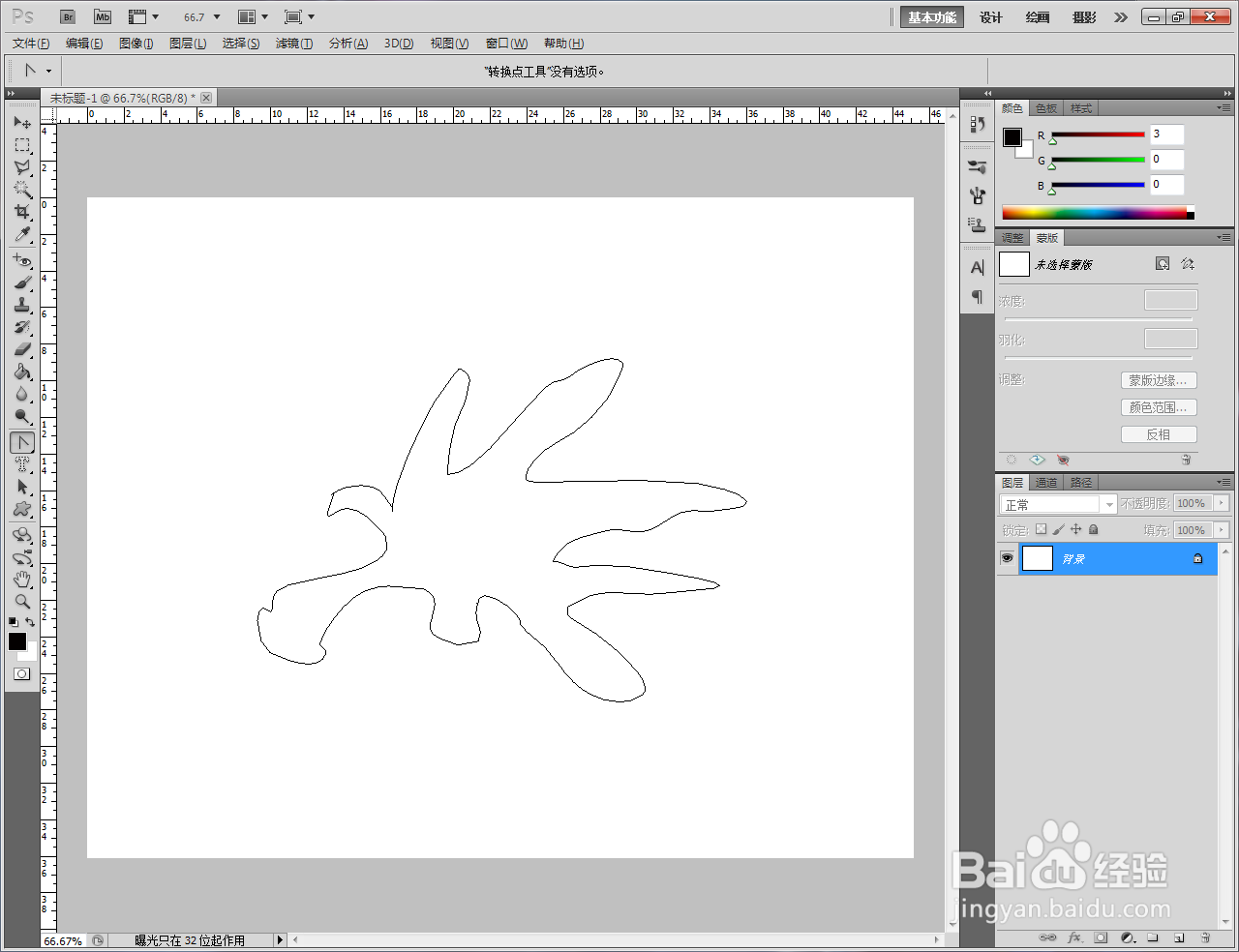Switch to the 色板 tab
1239x952 pixels.
pos(1046,108)
